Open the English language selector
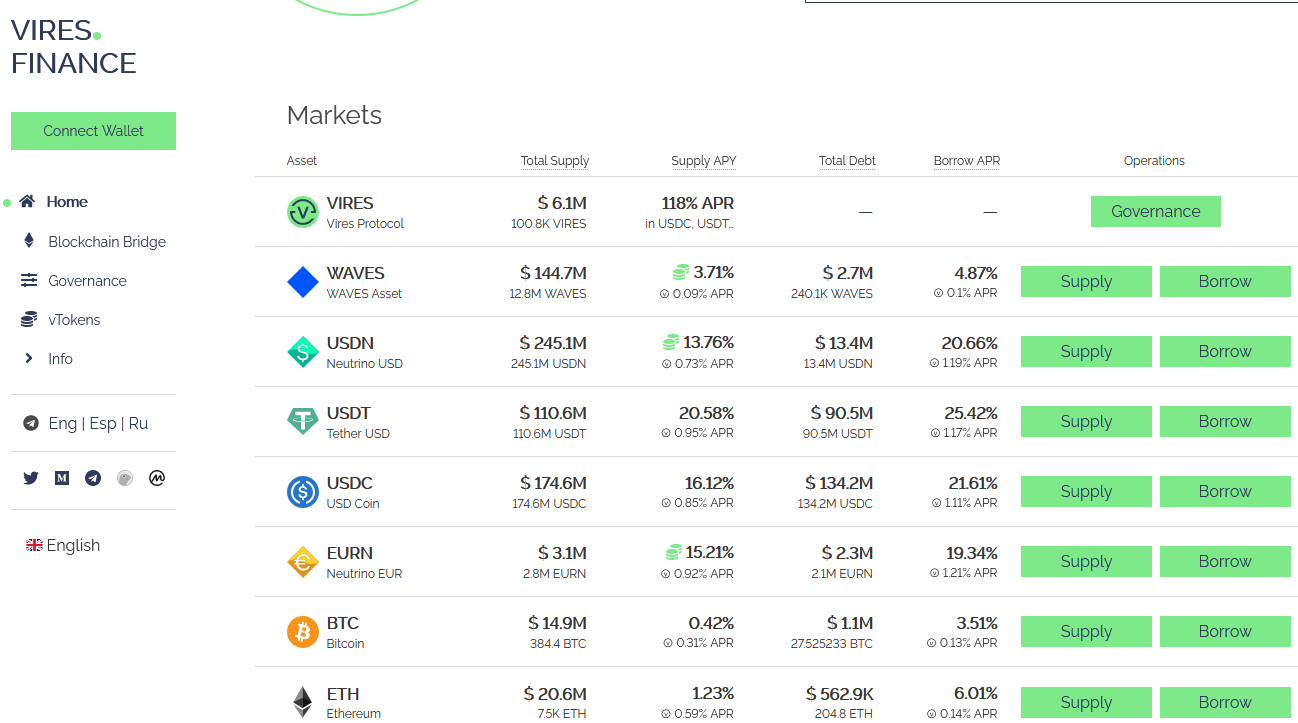The width and height of the screenshot is (1298, 723). [x=63, y=545]
